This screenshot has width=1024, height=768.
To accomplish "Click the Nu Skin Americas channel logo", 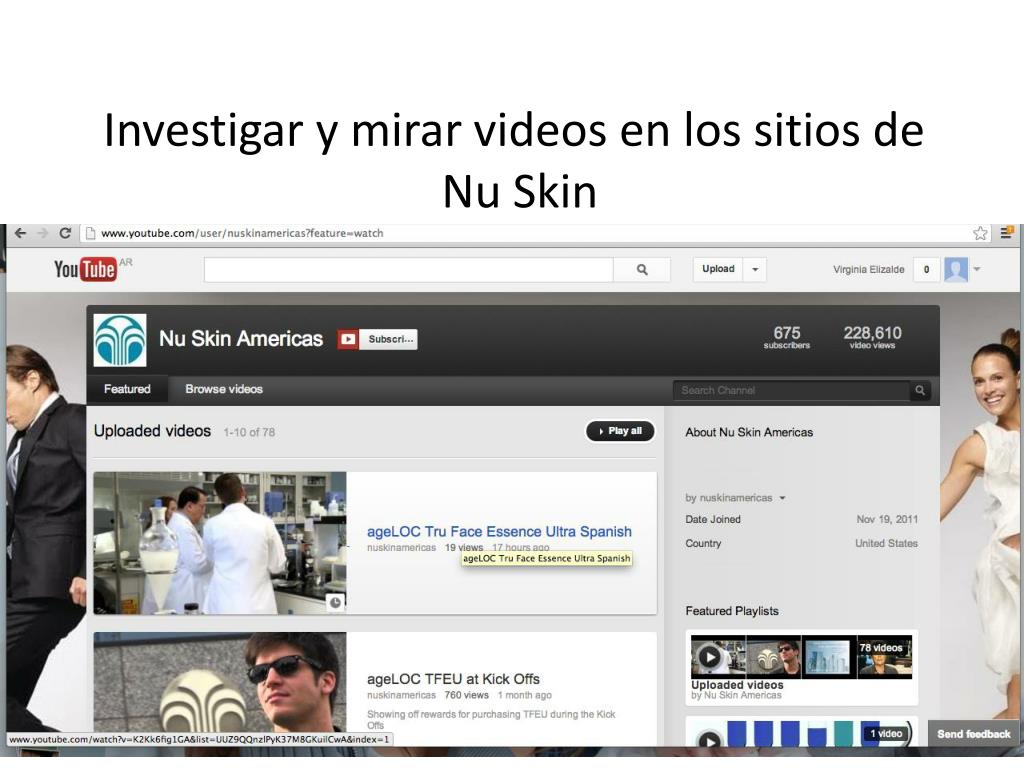I will pyautogui.click(x=120, y=340).
